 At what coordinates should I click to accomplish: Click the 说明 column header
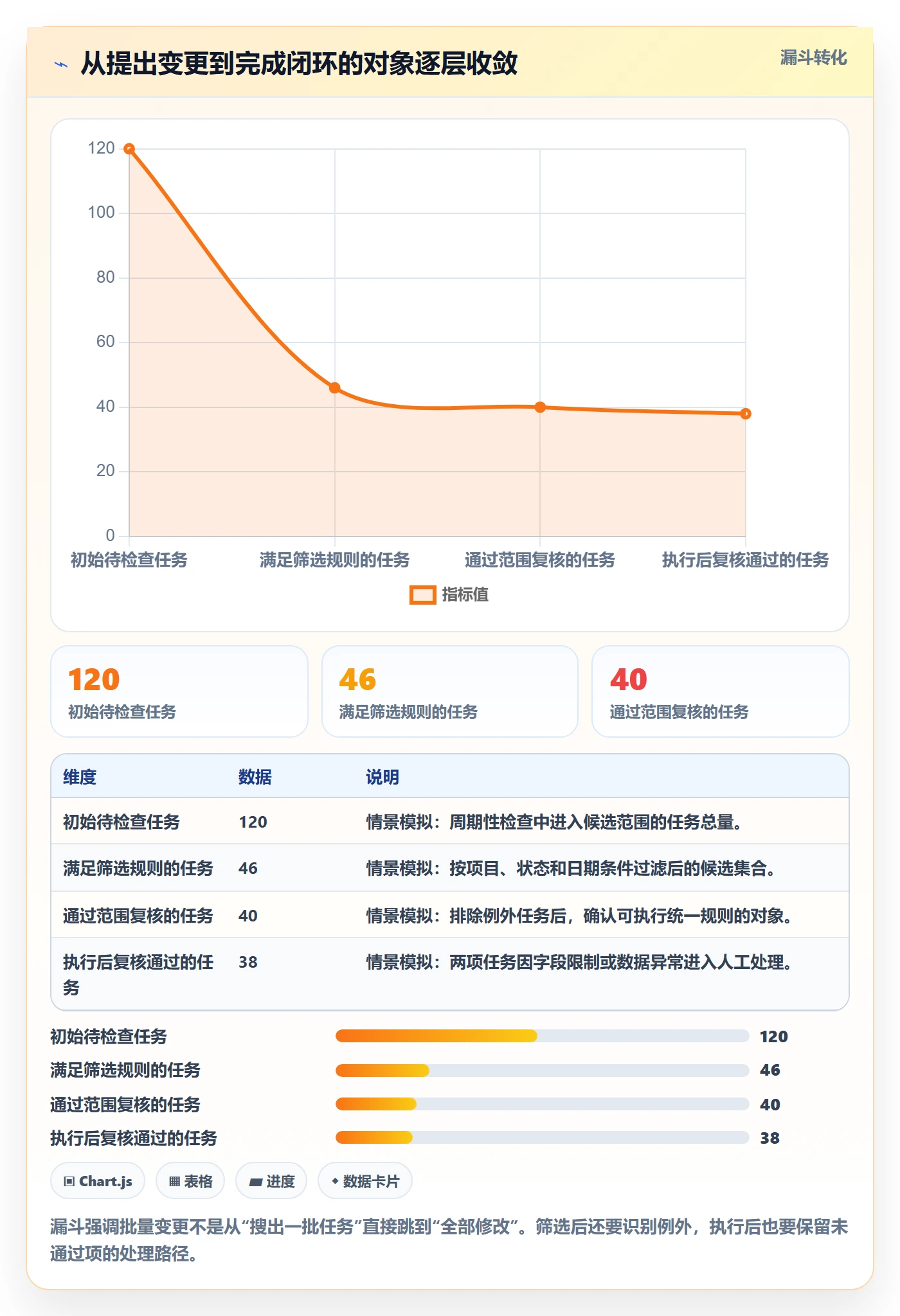[x=382, y=777]
